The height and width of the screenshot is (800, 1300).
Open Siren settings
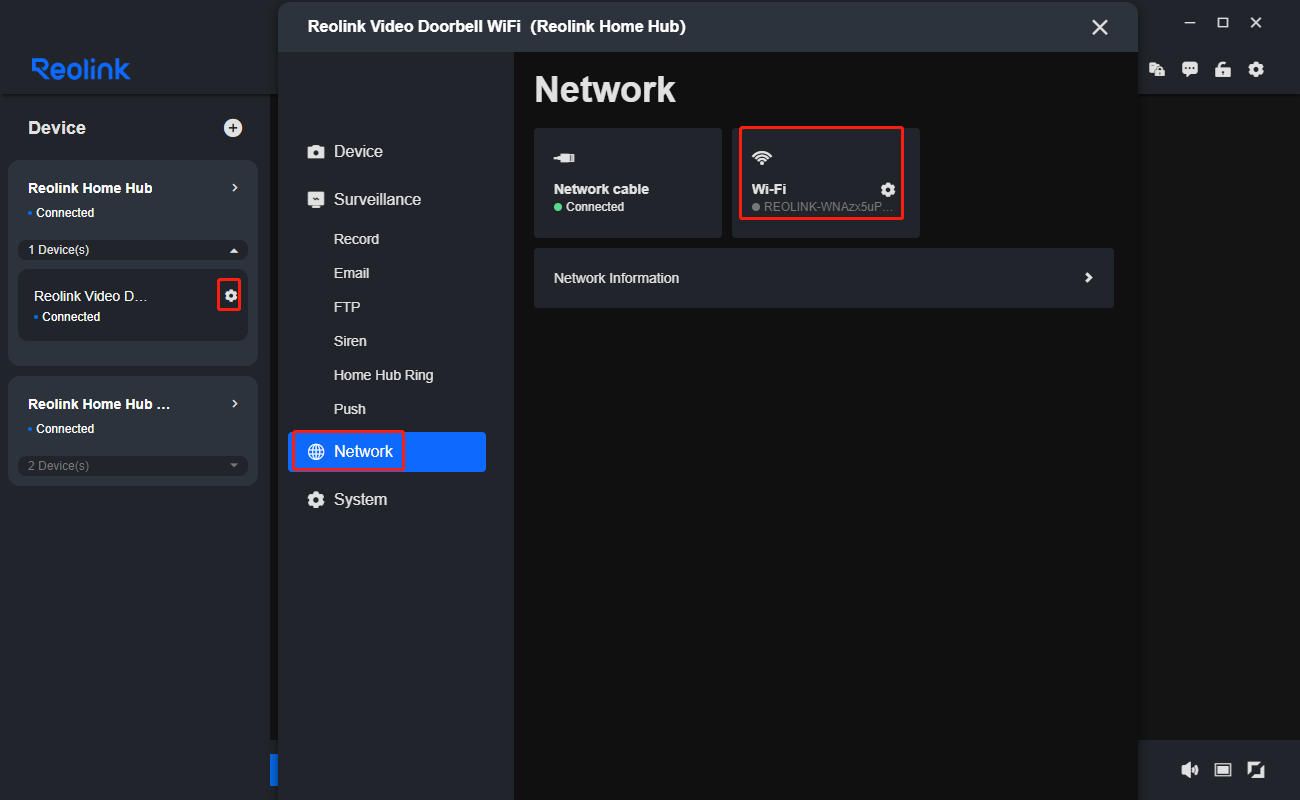pos(350,341)
